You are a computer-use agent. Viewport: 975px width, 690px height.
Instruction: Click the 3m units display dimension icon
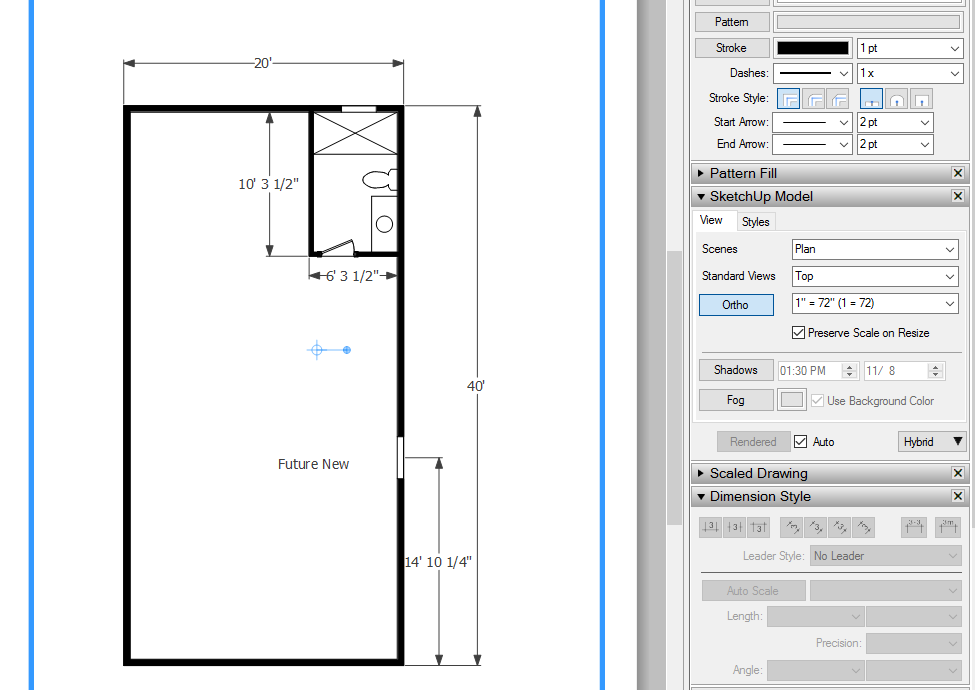pyautogui.click(x=948, y=527)
